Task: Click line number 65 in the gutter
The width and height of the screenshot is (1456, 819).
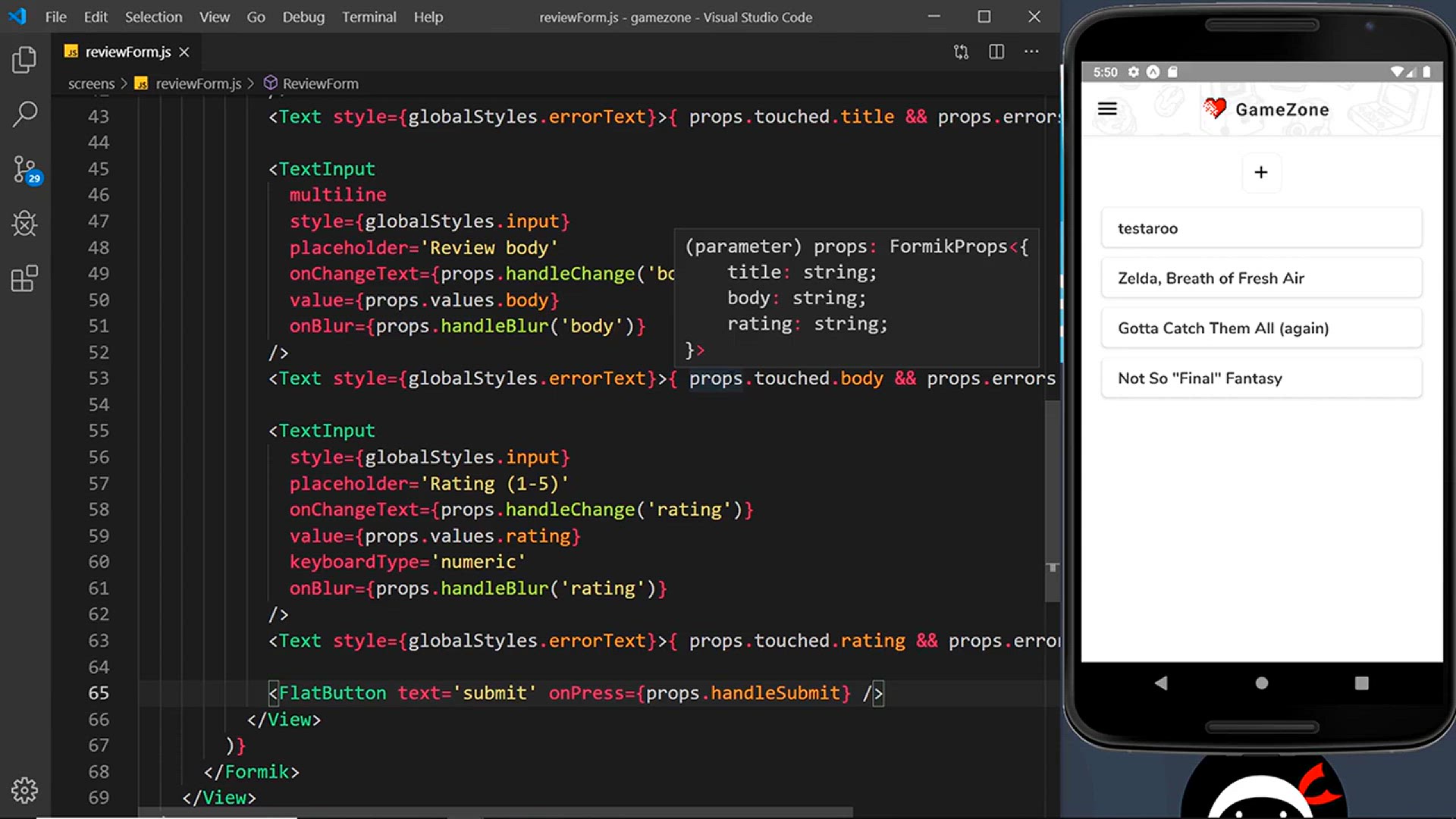Action: click(99, 693)
